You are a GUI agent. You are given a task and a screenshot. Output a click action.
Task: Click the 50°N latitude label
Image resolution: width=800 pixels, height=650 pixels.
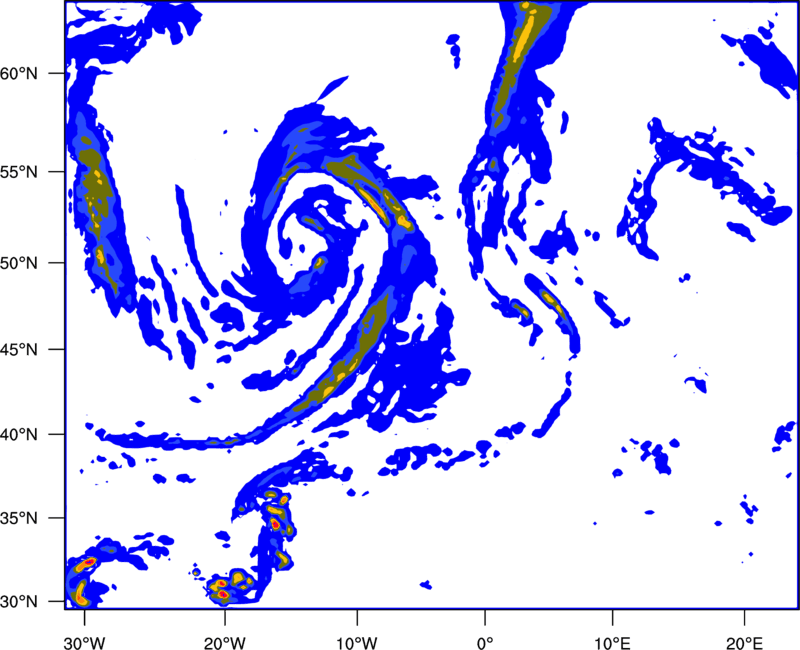pyautogui.click(x=19, y=263)
